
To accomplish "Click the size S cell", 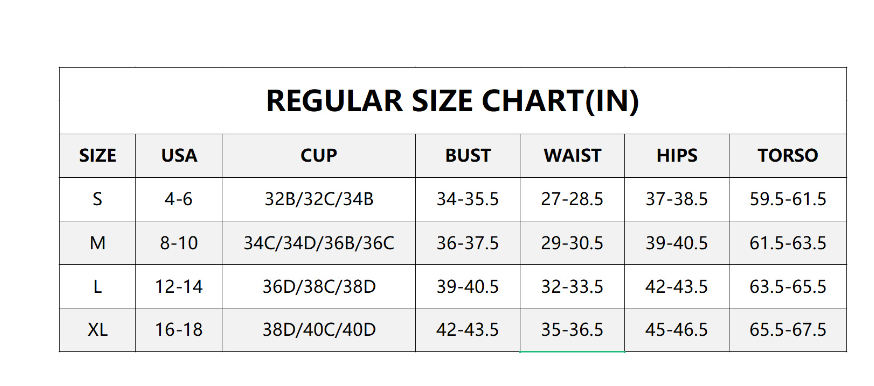I will (98, 199).
